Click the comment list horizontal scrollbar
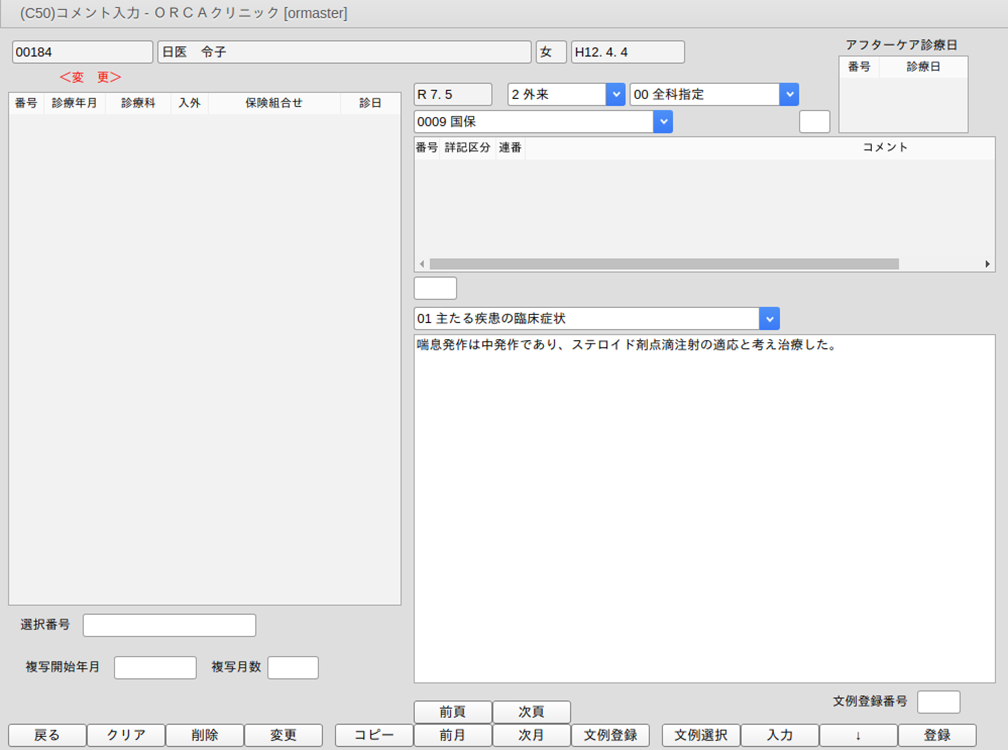 pos(664,264)
